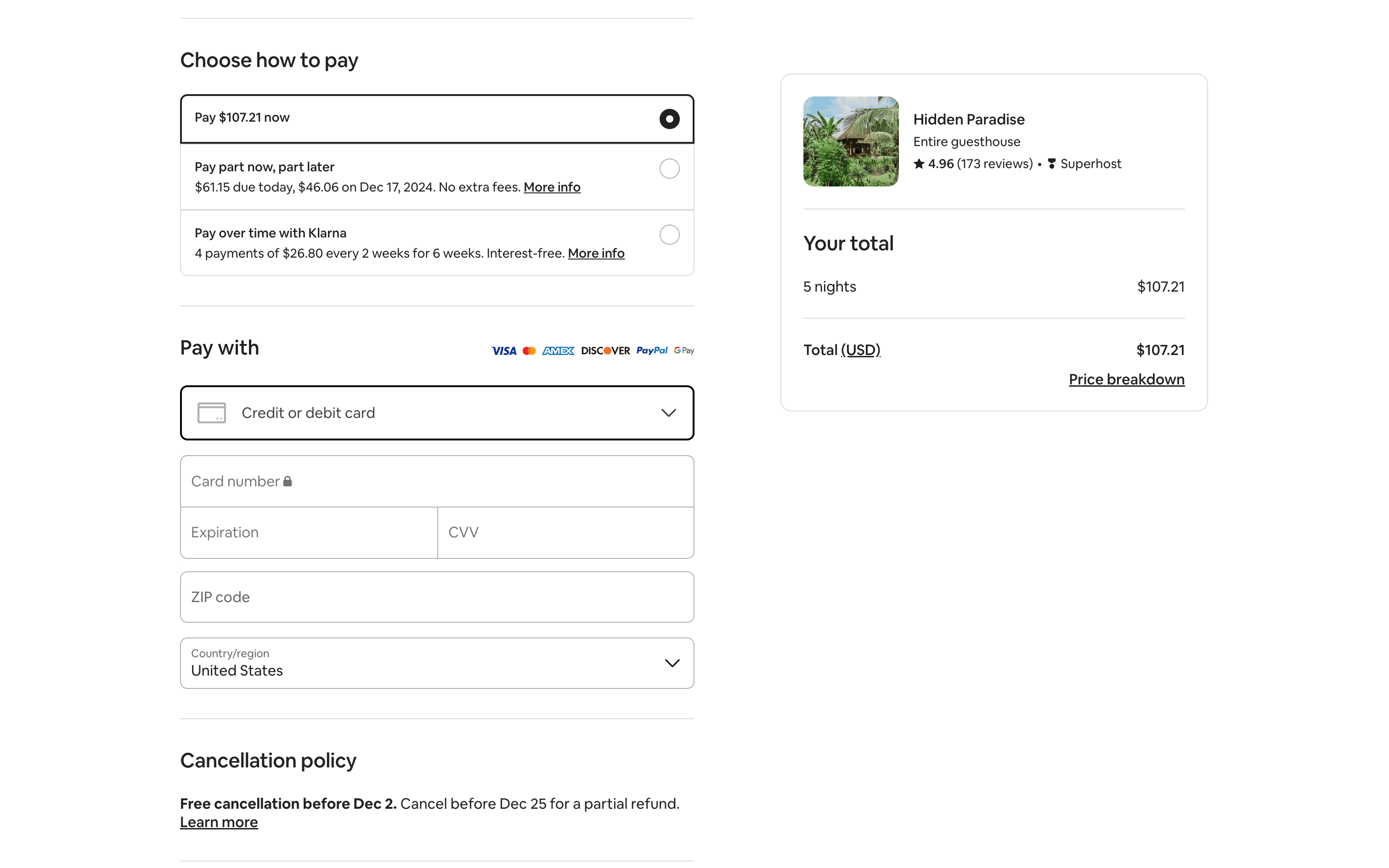Image resolution: width=1389 pixels, height=868 pixels.
Task: Click the Mastercard logo icon
Action: pos(529,351)
